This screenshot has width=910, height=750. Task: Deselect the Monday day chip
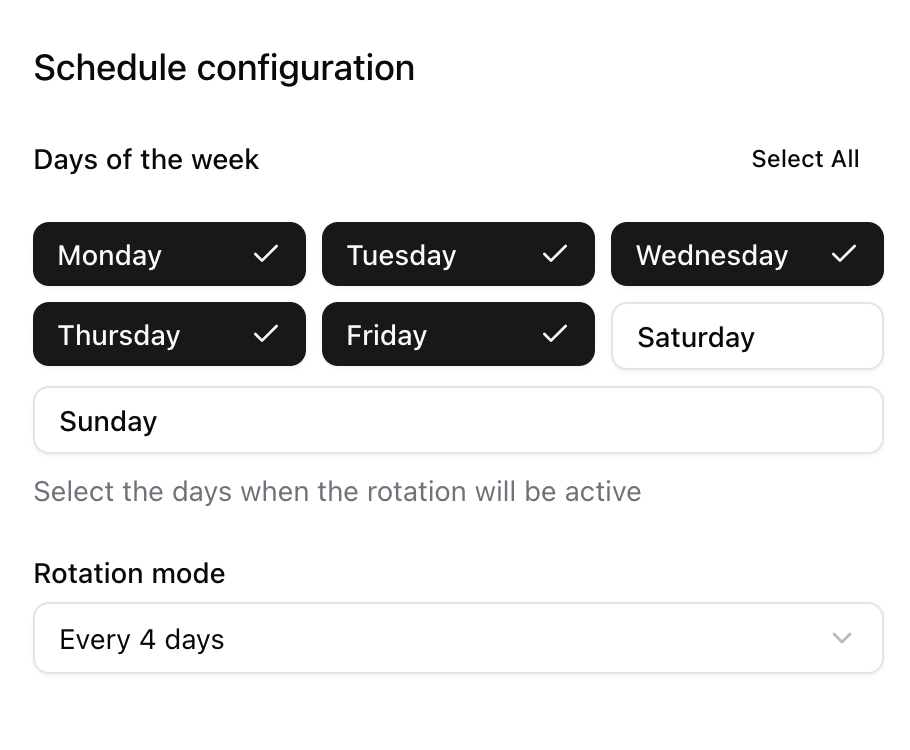point(169,254)
